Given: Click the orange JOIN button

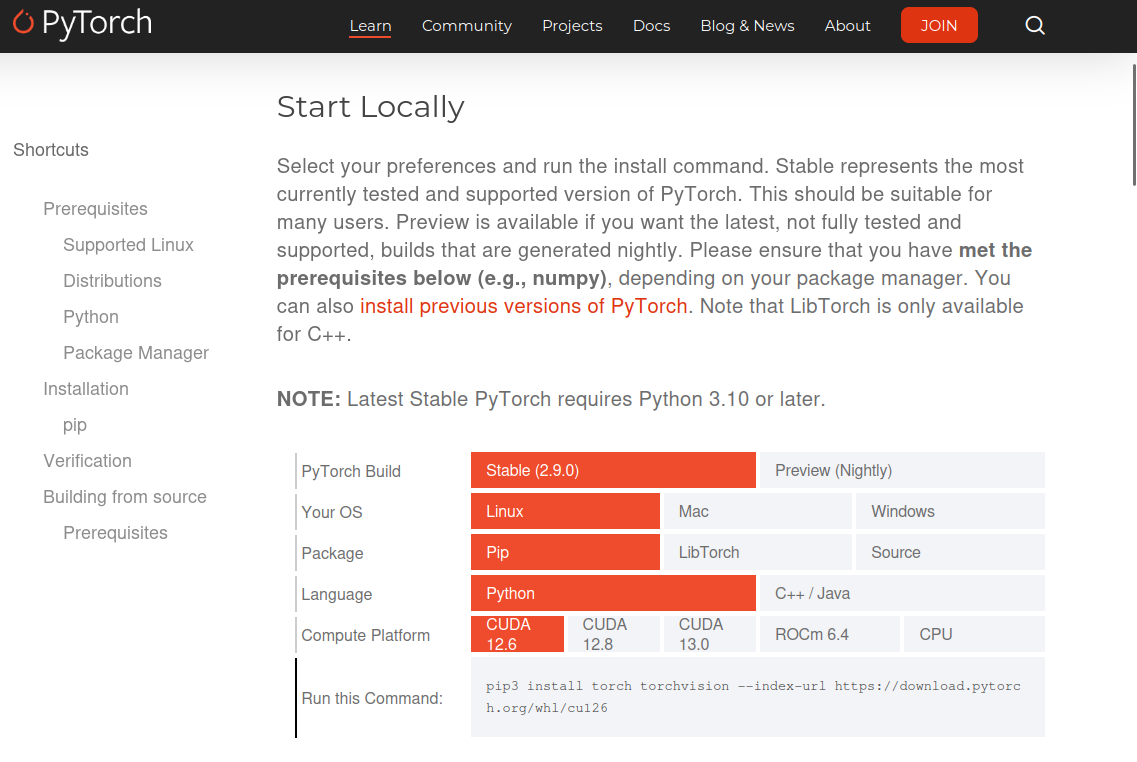Looking at the screenshot, I should [938, 26].
